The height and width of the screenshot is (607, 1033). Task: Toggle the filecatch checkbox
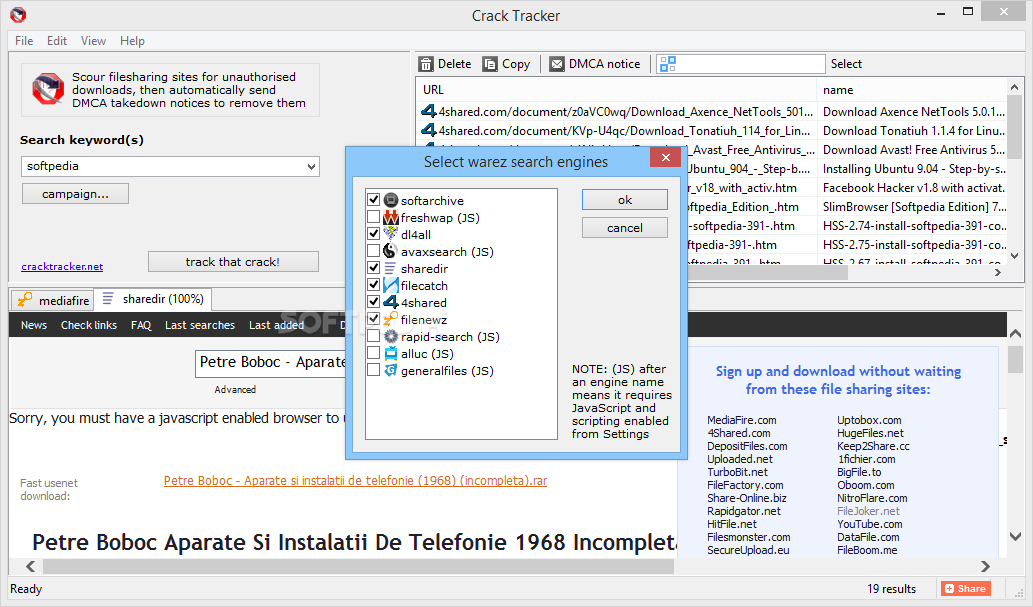[x=374, y=285]
